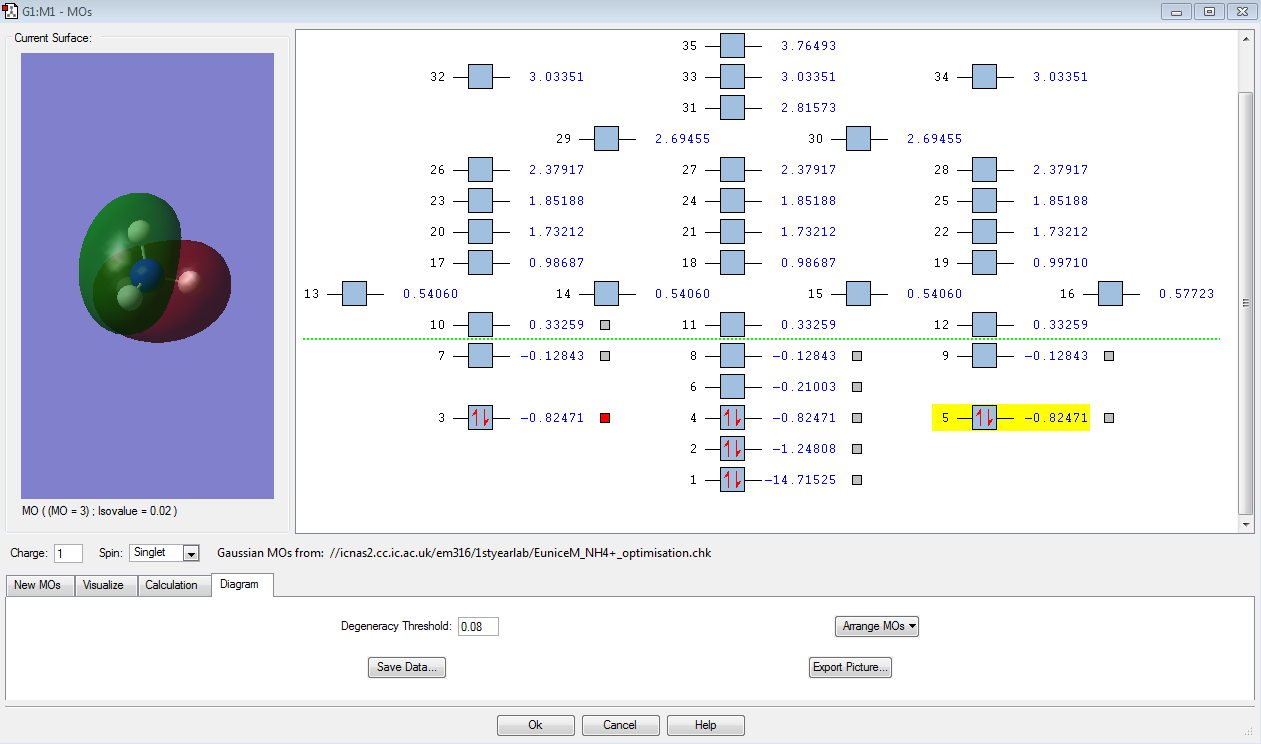Click the molecular orbital surface preview
The height and width of the screenshot is (744, 1261).
[147, 276]
